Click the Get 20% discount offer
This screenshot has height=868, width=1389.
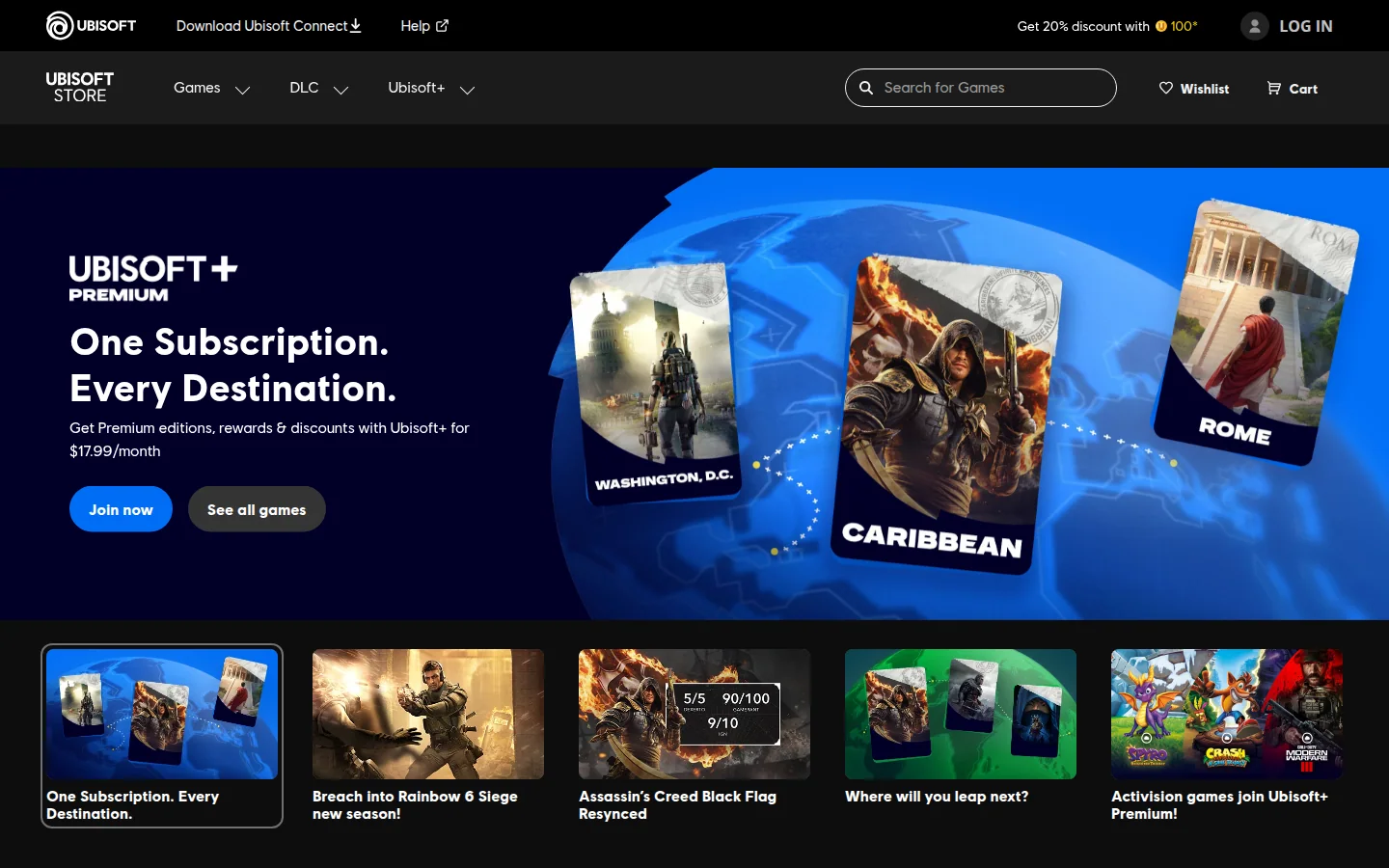(1107, 26)
